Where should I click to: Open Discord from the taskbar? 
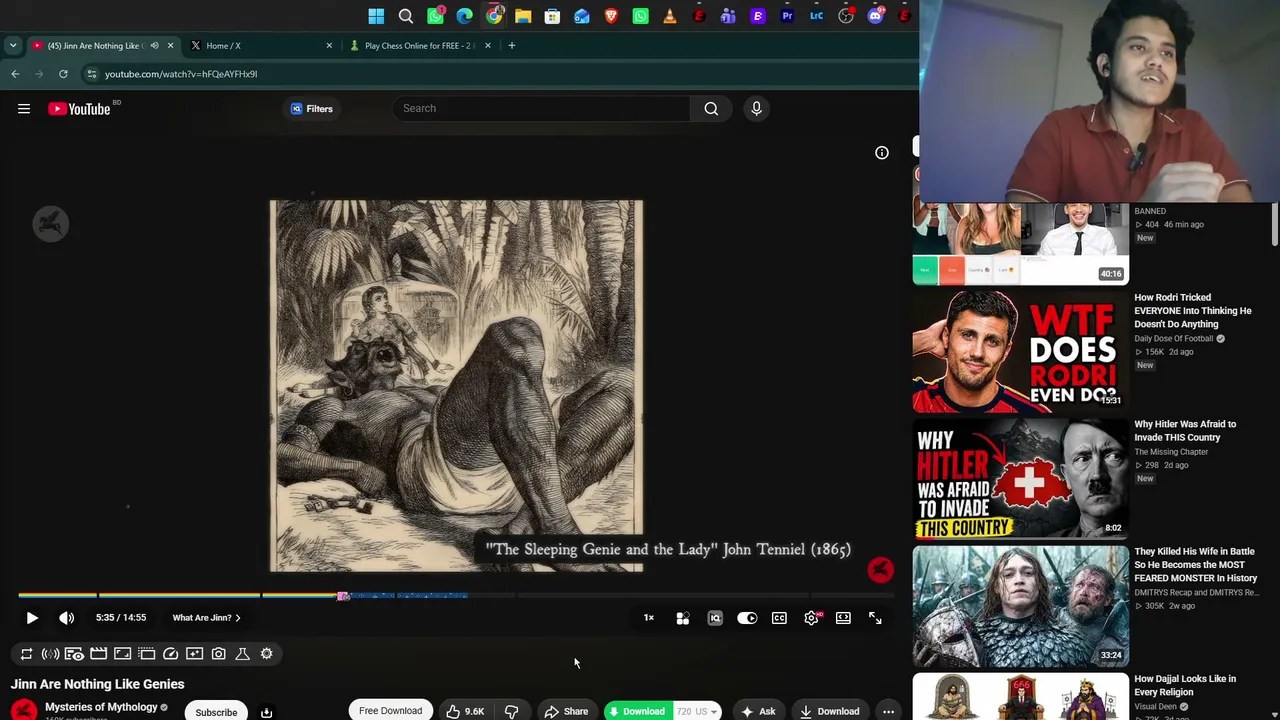click(x=876, y=16)
